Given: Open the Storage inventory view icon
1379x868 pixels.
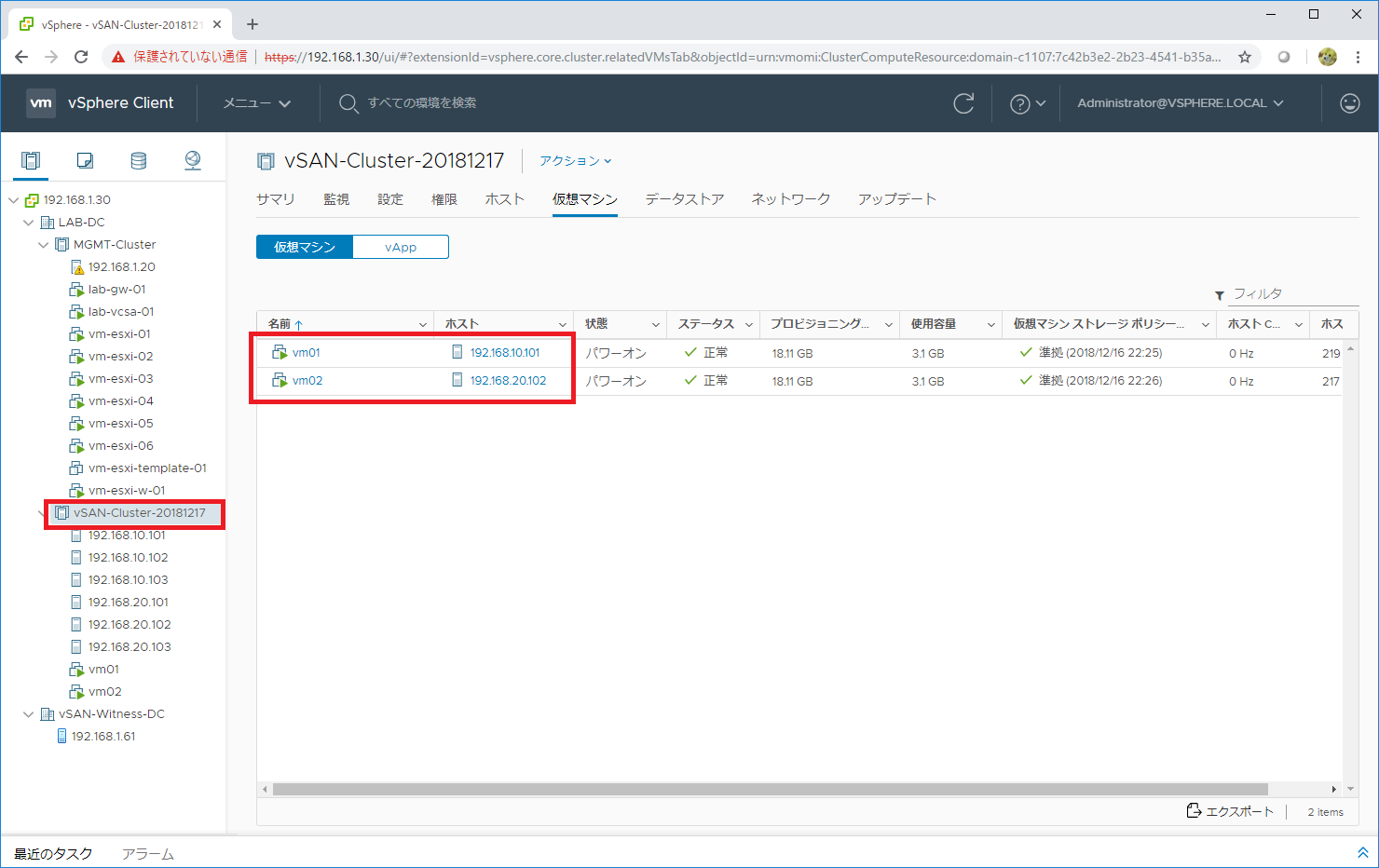Looking at the screenshot, I should click(138, 160).
